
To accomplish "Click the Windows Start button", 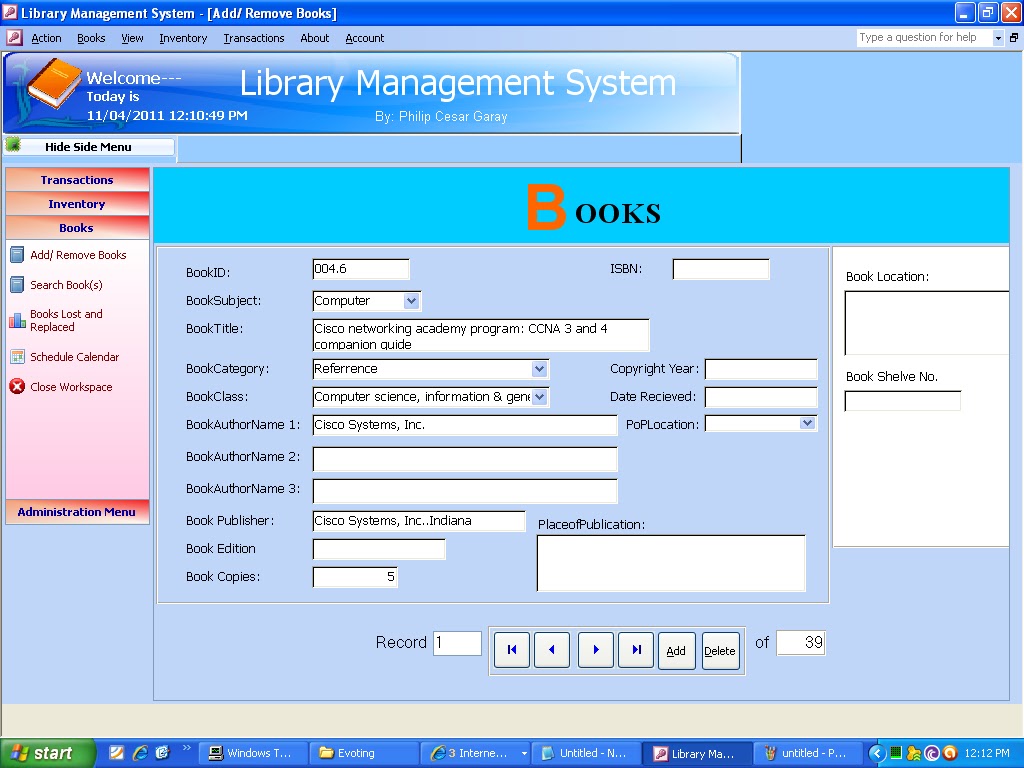I will (48, 753).
